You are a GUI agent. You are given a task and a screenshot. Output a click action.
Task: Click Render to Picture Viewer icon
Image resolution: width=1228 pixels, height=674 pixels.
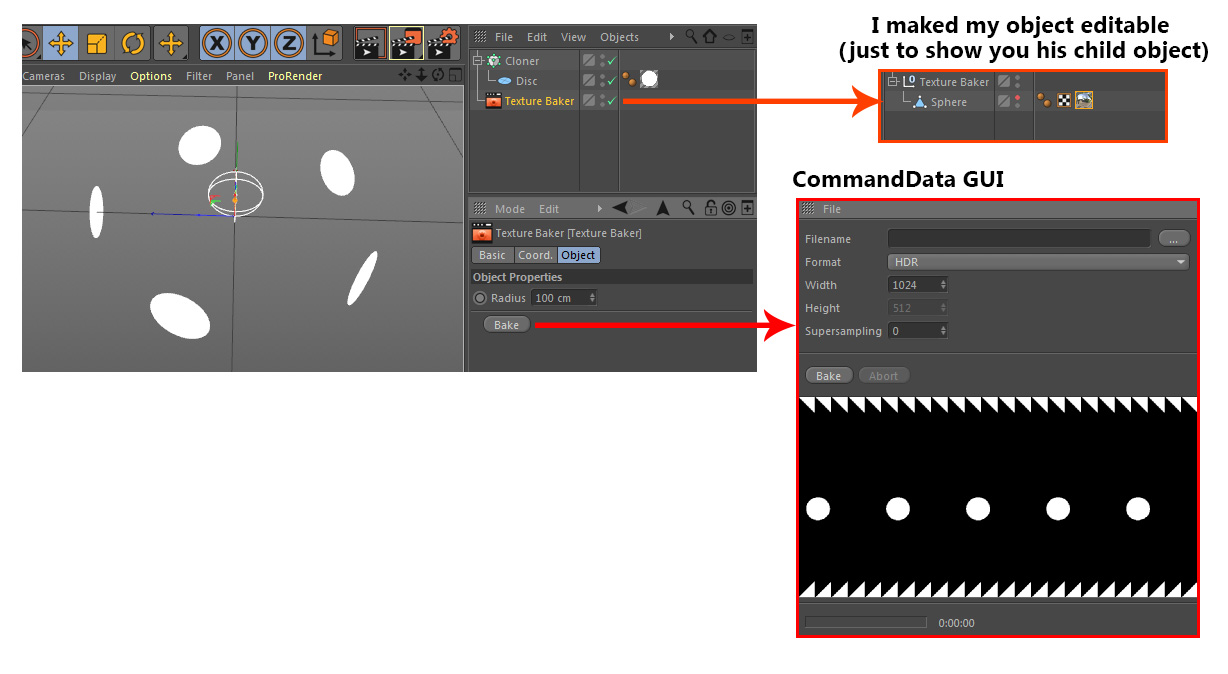click(406, 43)
